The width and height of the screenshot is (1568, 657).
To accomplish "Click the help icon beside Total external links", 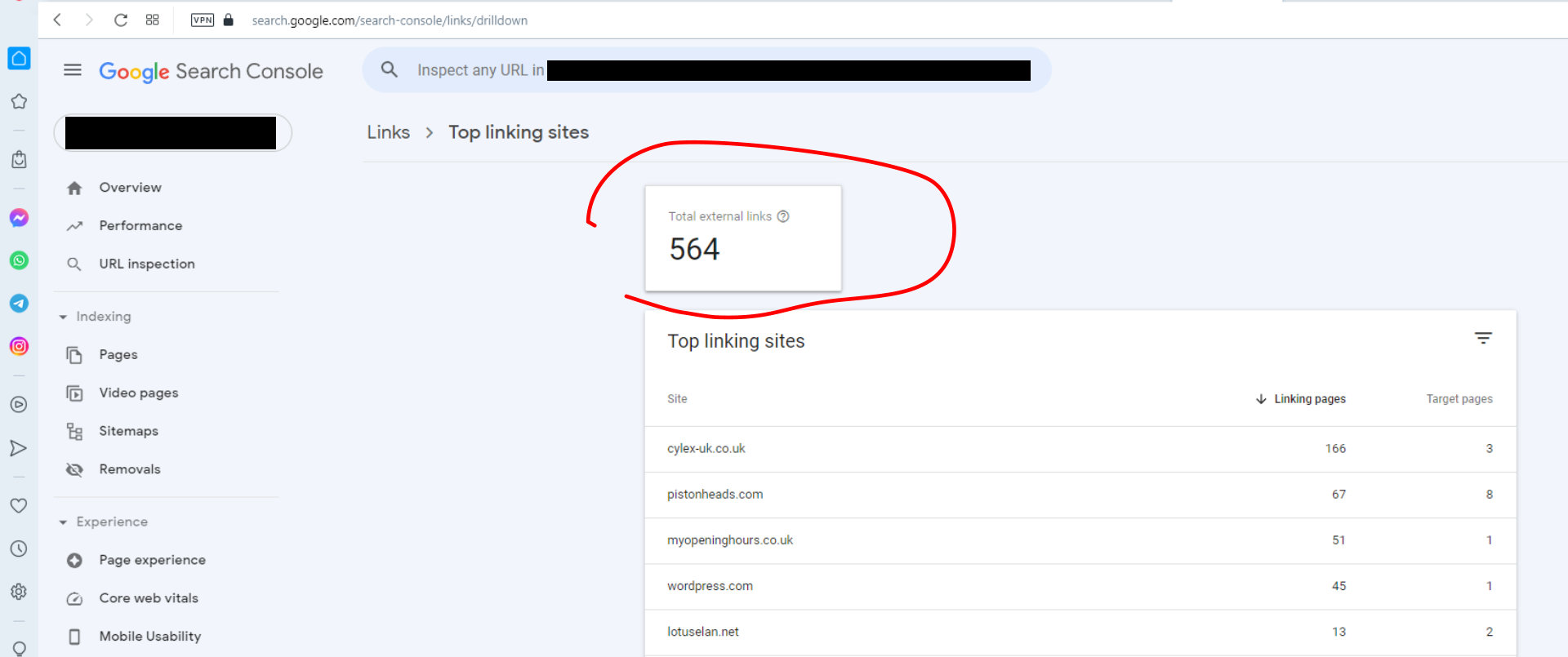I will coord(783,216).
